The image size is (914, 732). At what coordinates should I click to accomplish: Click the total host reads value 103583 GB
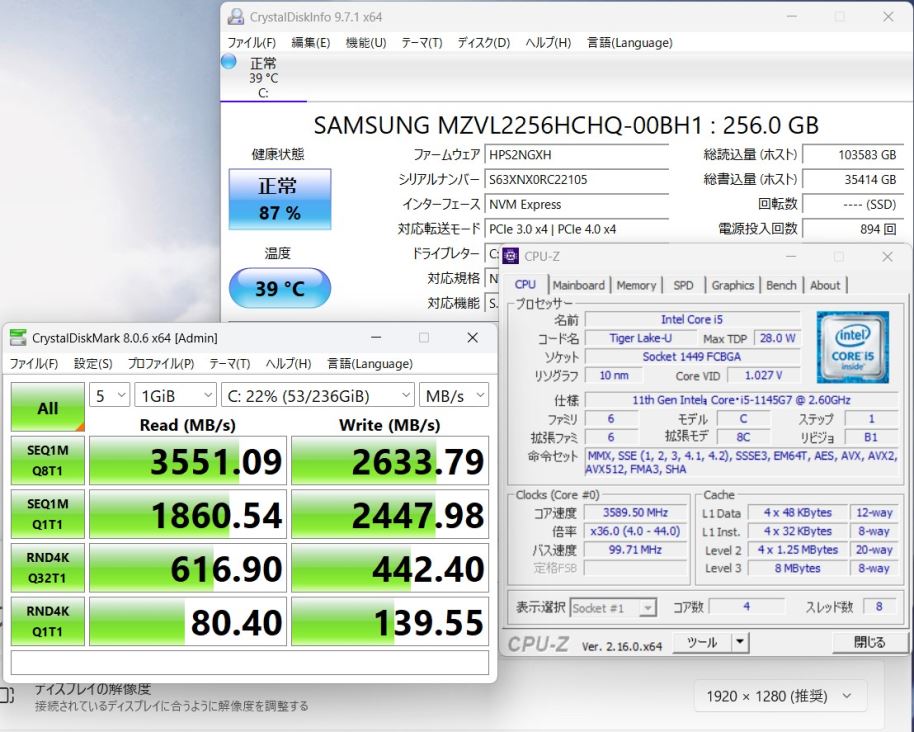[853, 154]
